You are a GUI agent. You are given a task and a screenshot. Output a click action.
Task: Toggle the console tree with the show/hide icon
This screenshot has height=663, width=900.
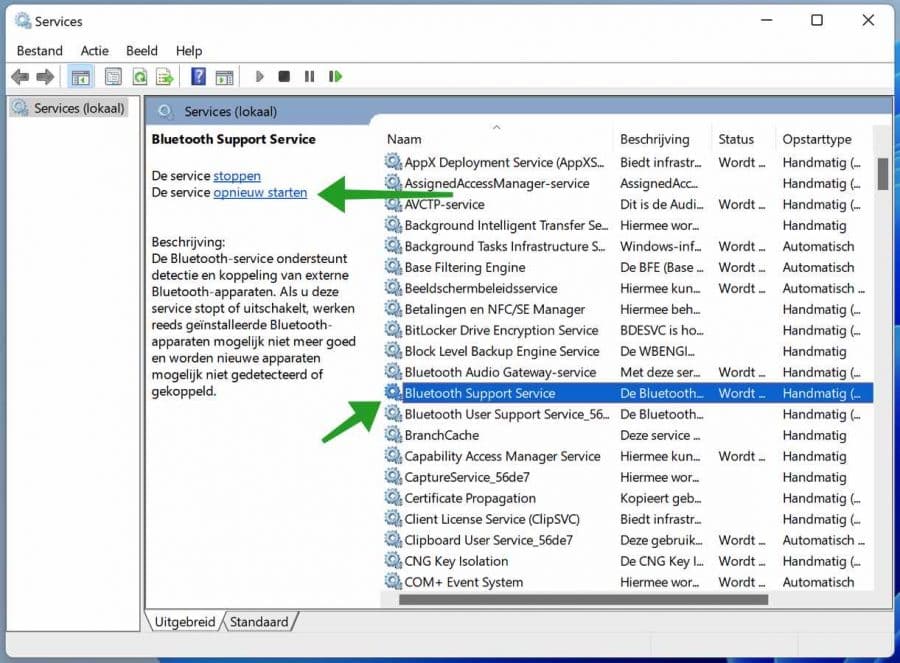point(80,76)
